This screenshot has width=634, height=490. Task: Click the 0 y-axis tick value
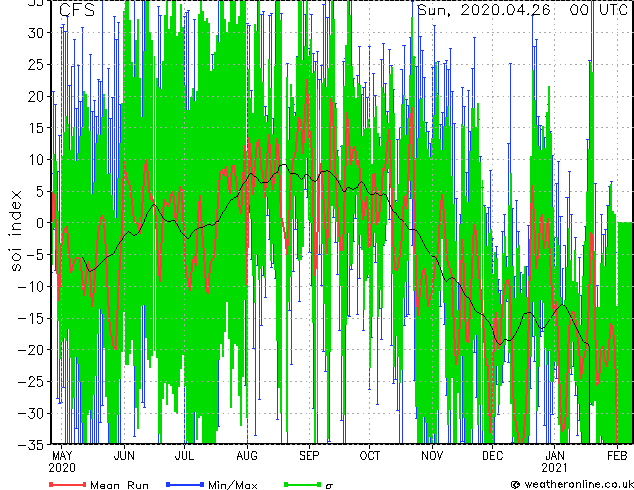[40, 223]
